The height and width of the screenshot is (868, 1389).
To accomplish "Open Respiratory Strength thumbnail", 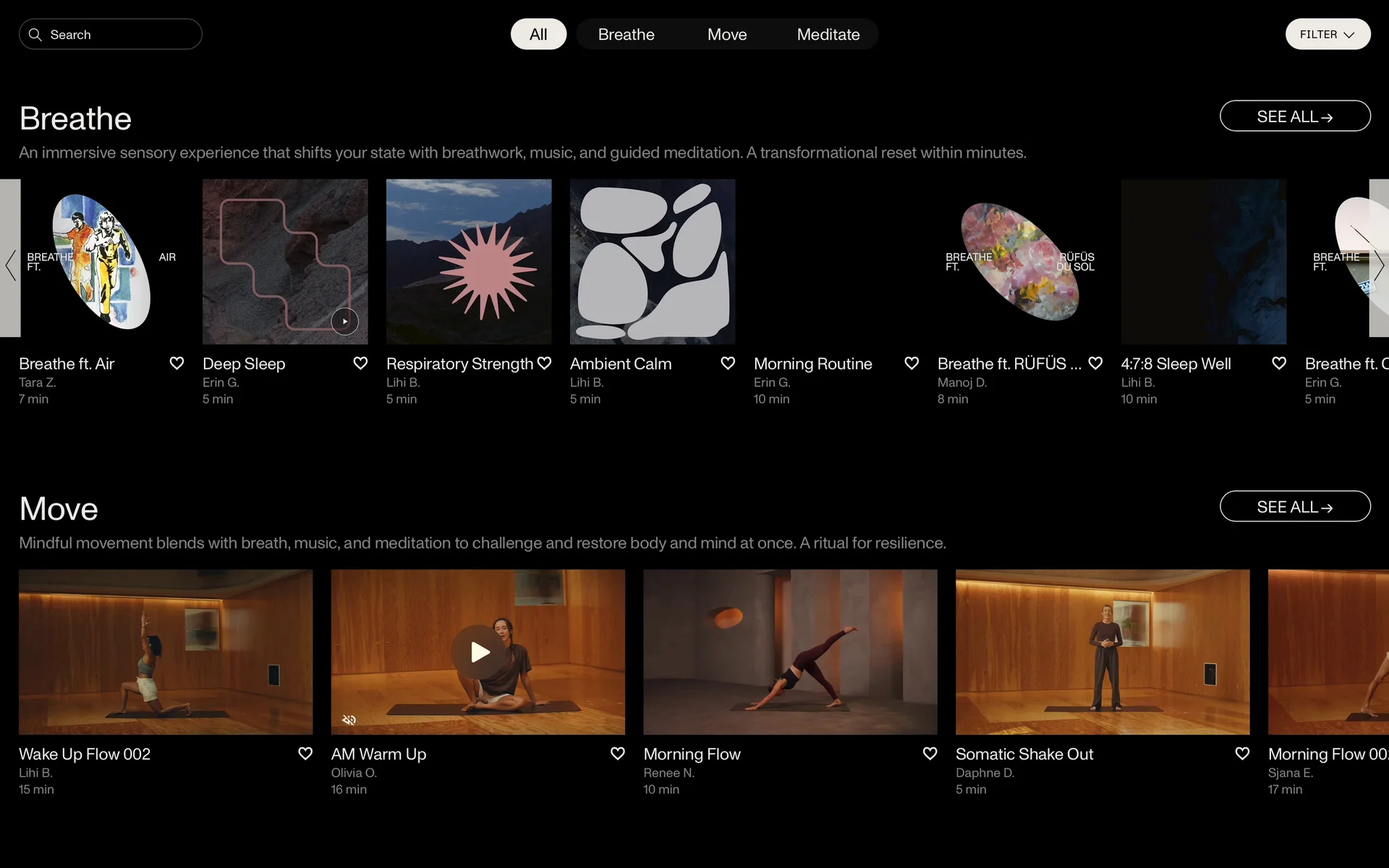I will (x=468, y=262).
